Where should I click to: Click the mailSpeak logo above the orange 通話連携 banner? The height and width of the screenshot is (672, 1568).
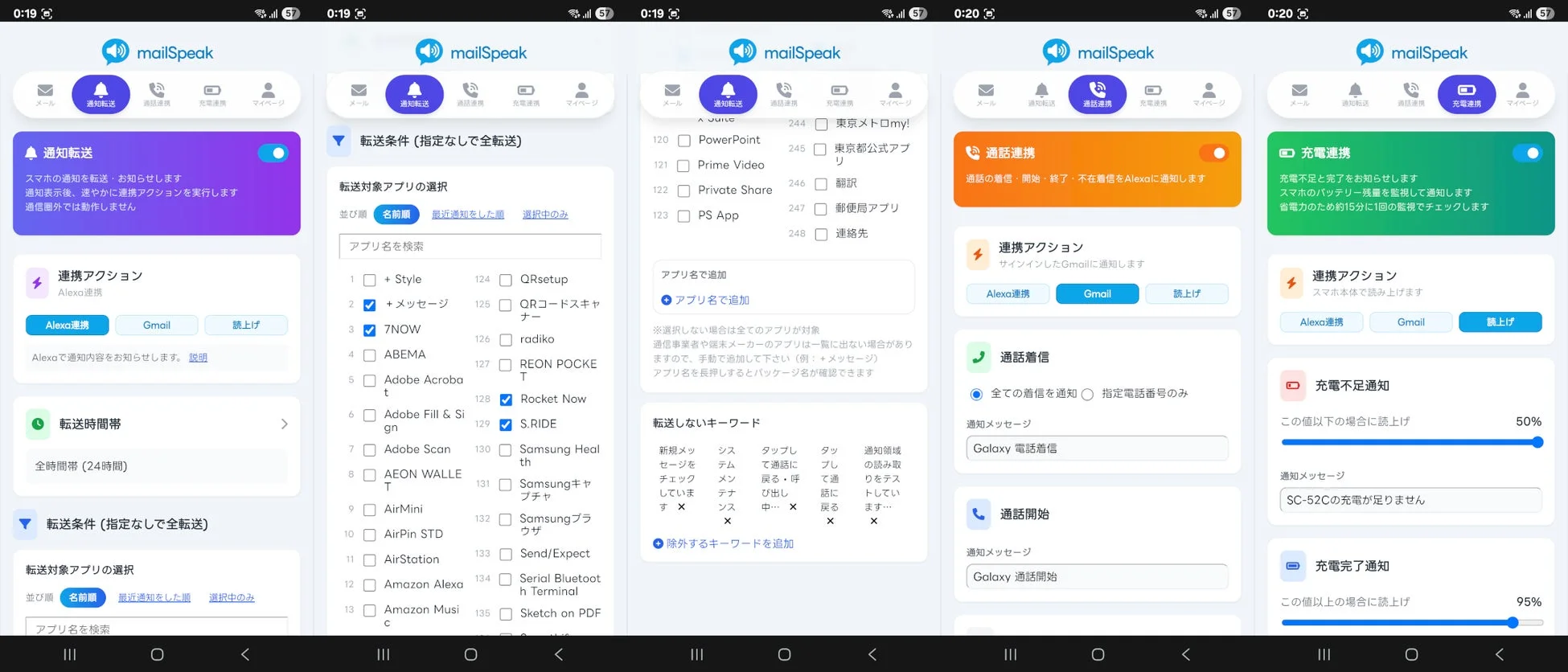[x=1098, y=52]
